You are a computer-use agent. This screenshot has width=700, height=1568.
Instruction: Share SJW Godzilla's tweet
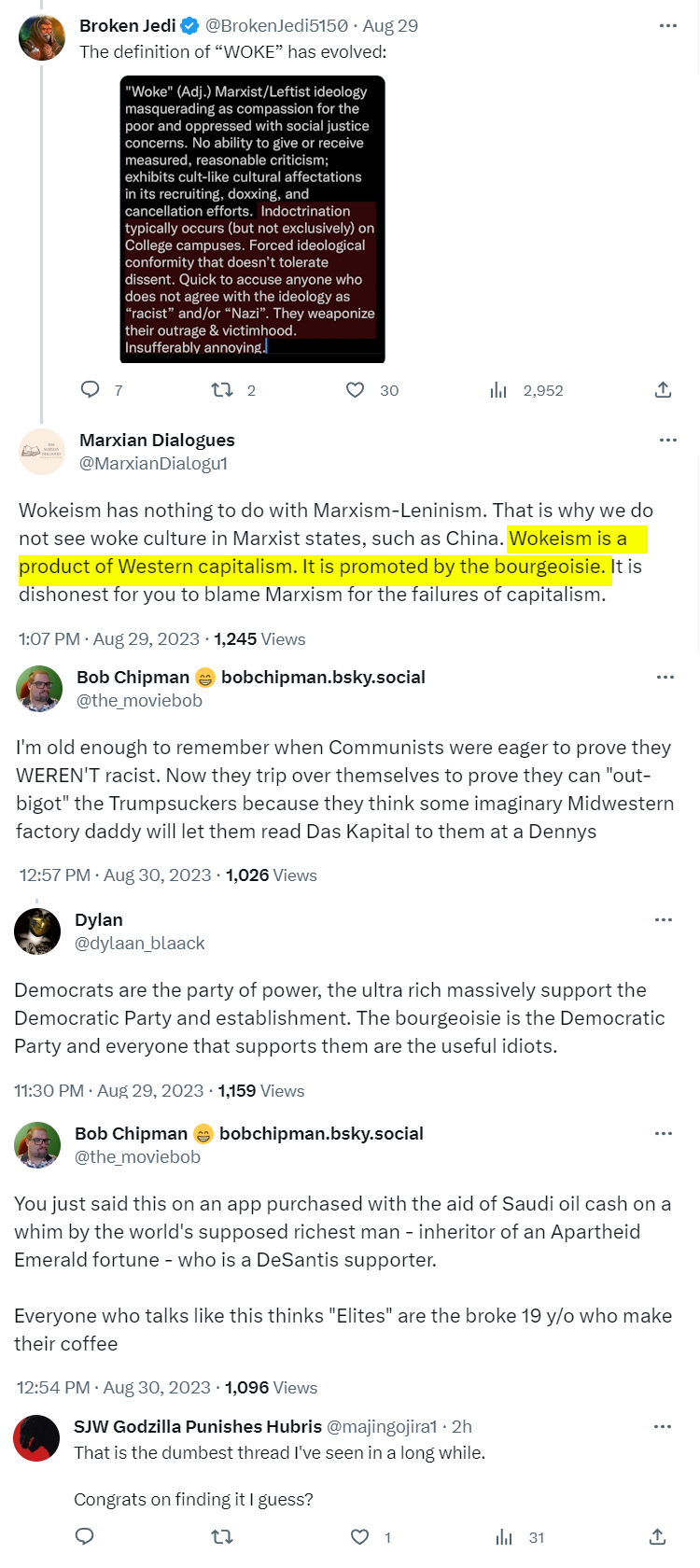click(x=657, y=1536)
